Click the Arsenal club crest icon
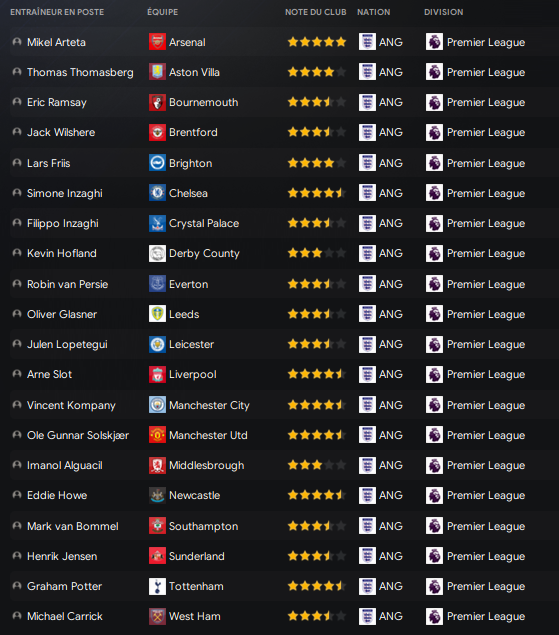 tap(157, 42)
